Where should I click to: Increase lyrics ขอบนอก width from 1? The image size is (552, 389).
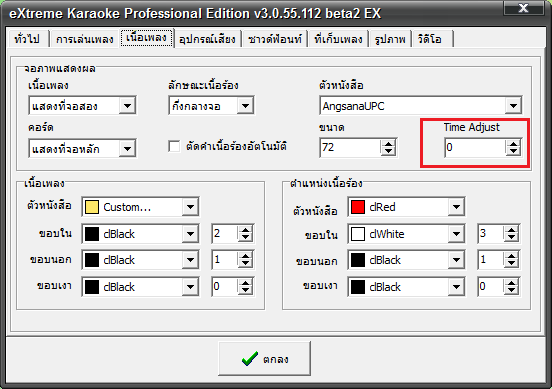point(245,257)
